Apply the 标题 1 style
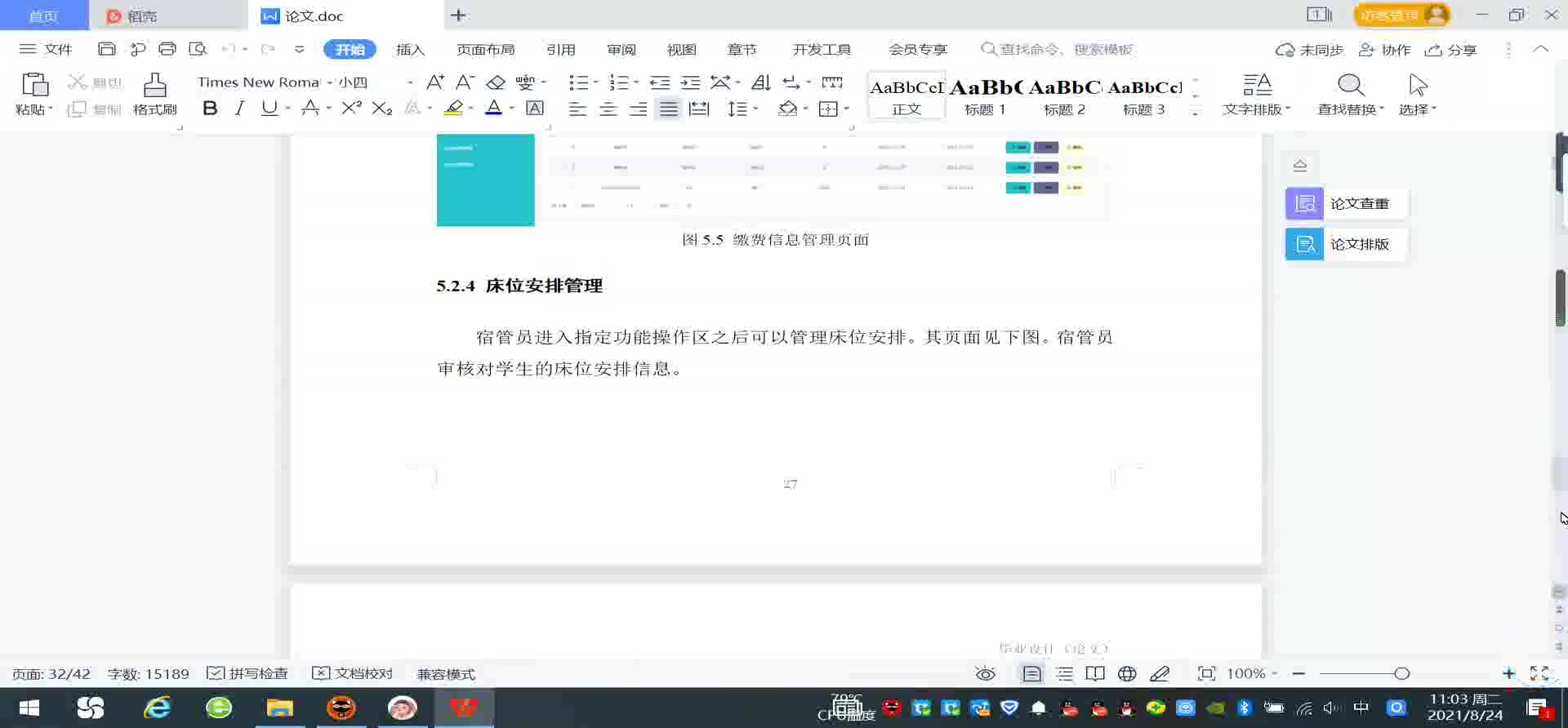Screen dimensions: 1568x728 (x=985, y=95)
